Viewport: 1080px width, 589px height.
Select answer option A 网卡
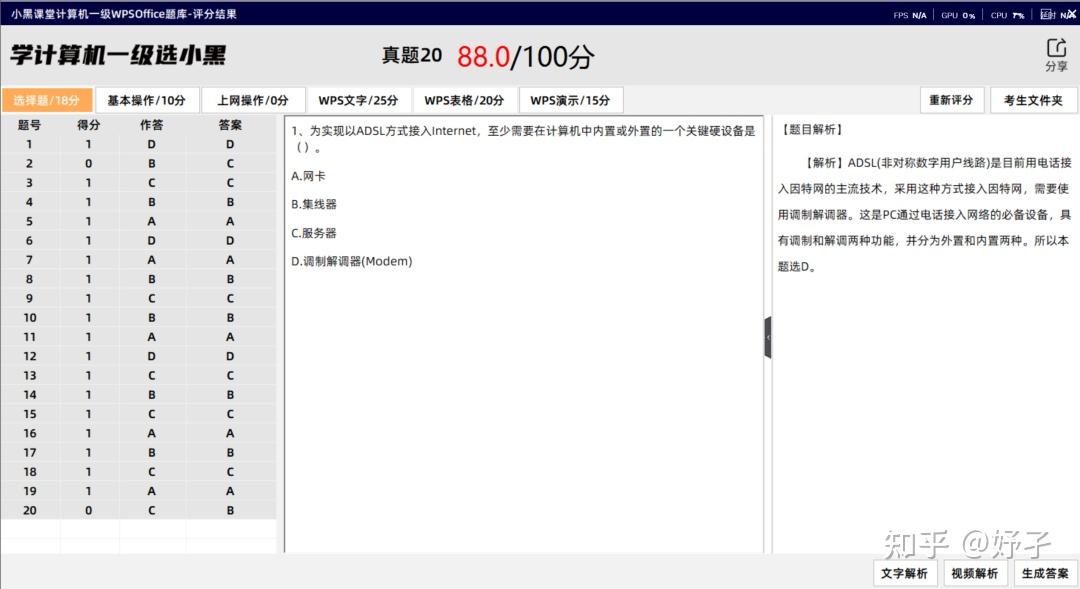[x=306, y=174]
